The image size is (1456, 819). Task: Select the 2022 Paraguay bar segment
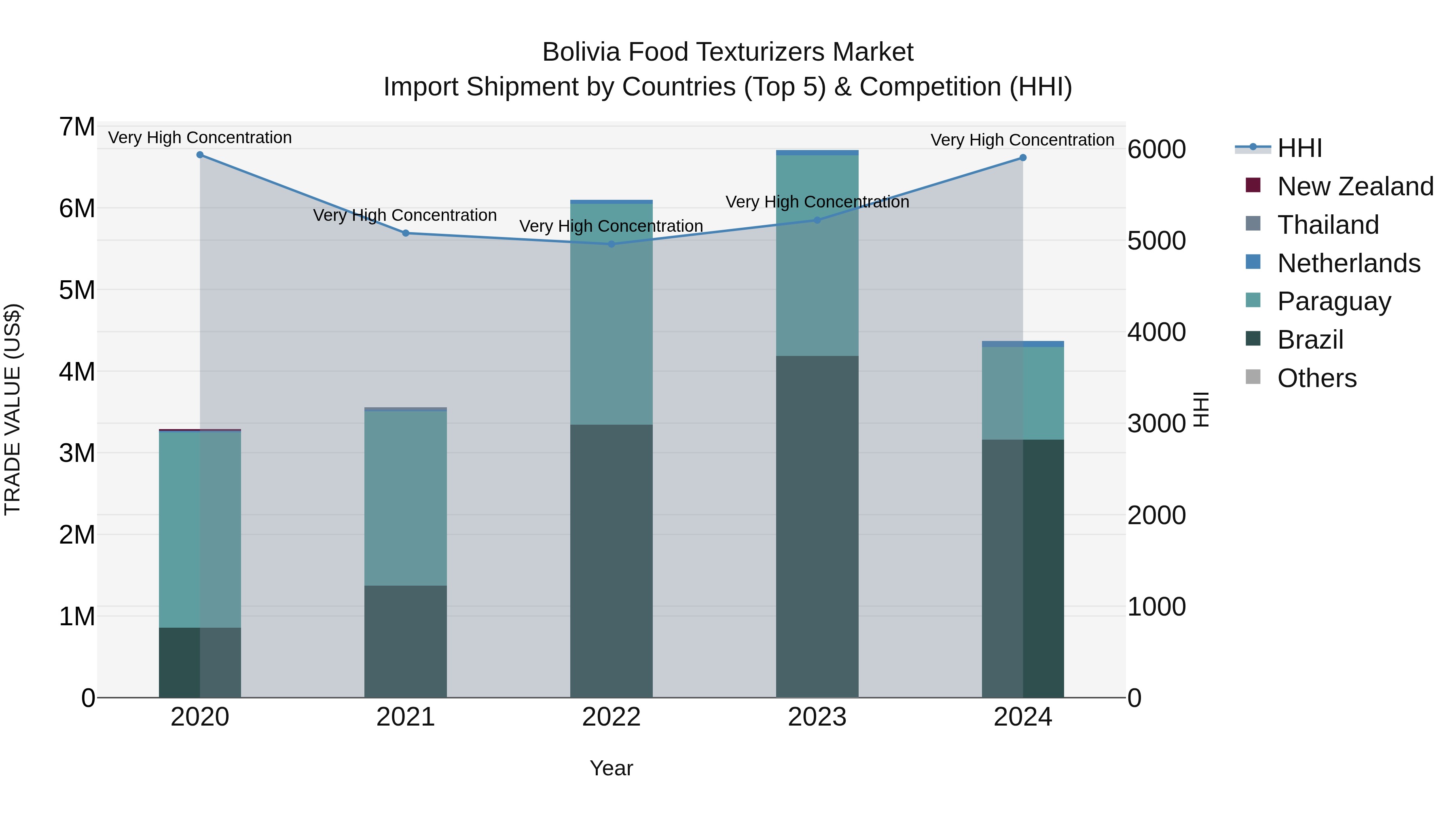coord(611,314)
